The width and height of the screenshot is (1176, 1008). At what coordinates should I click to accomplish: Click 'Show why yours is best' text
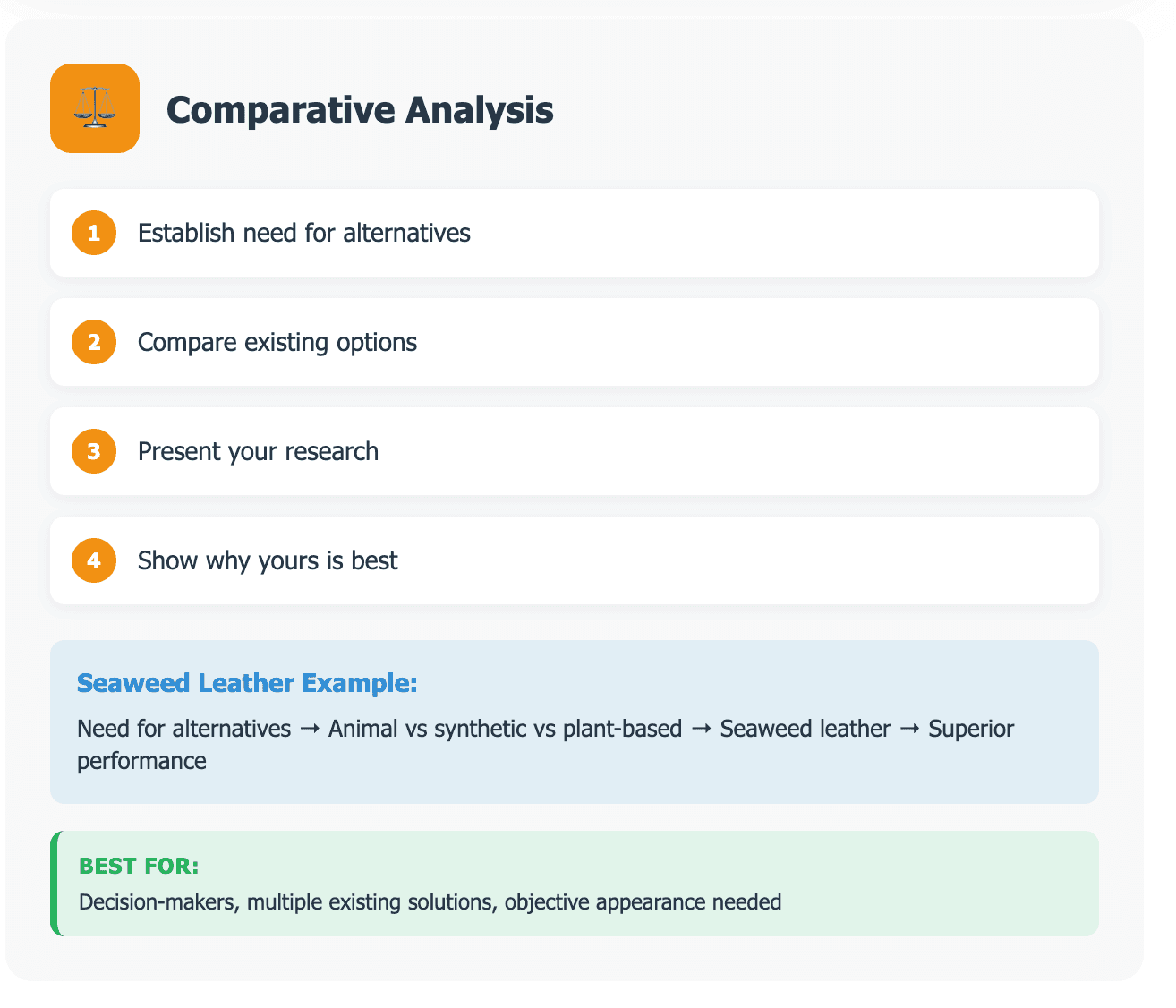[268, 560]
